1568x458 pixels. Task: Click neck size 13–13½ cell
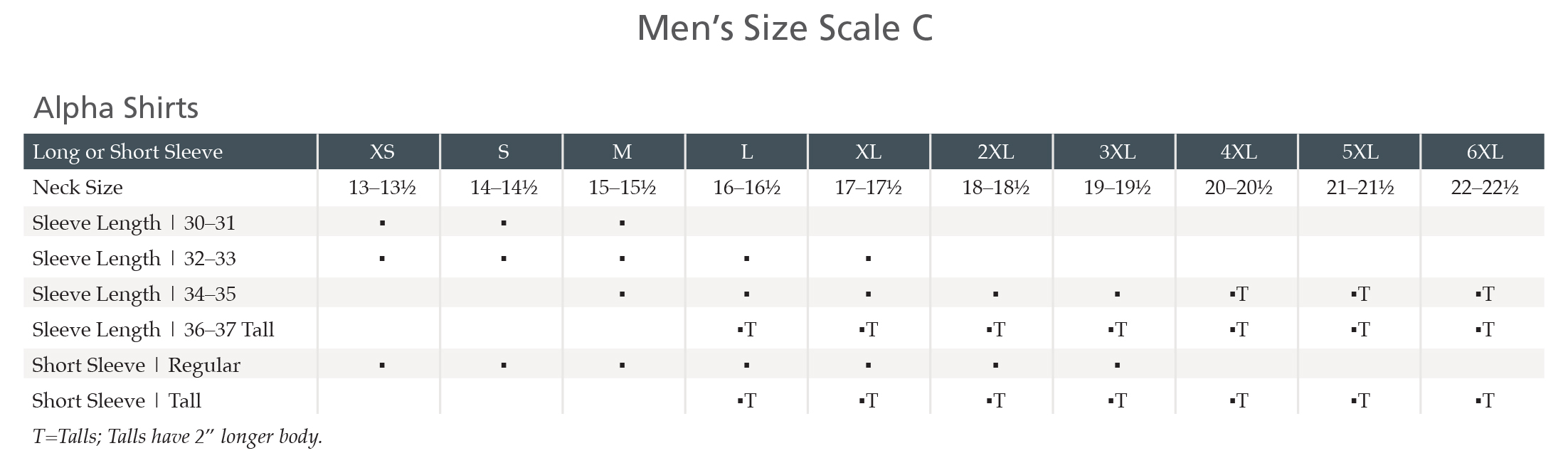coord(382,187)
